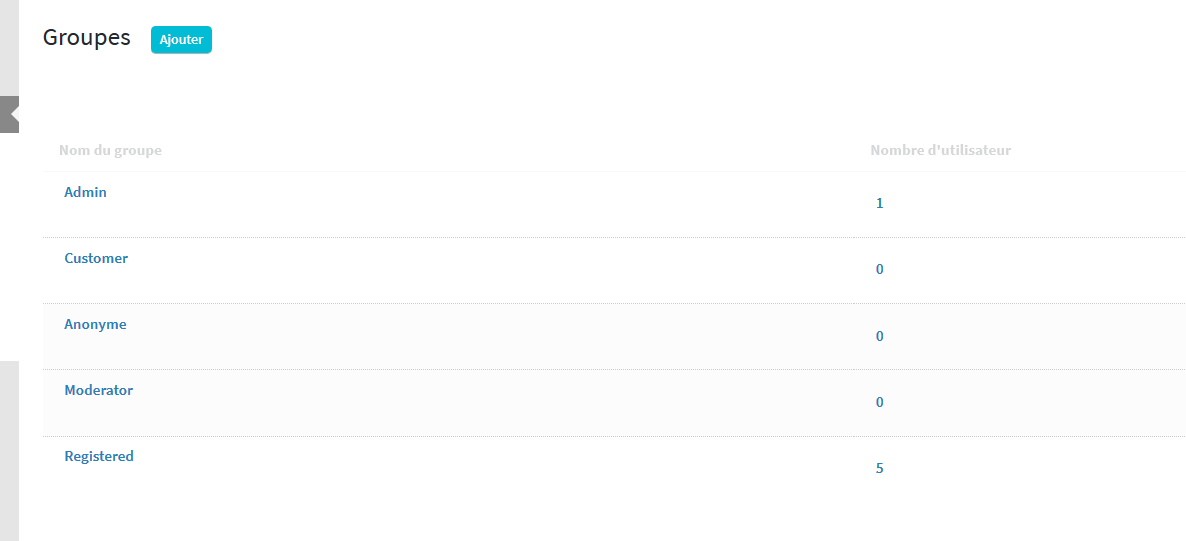Sort by the Nom du groupe column header
Screen dimensions: 1186x541
[x=110, y=151]
